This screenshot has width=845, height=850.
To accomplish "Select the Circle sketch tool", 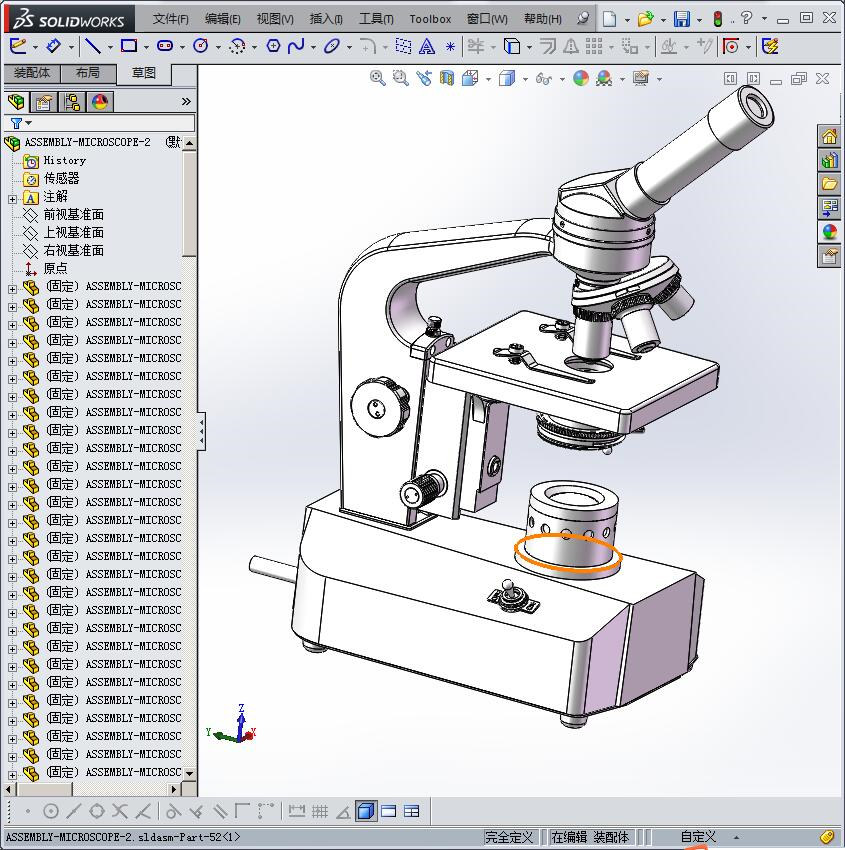I will tap(201, 46).
